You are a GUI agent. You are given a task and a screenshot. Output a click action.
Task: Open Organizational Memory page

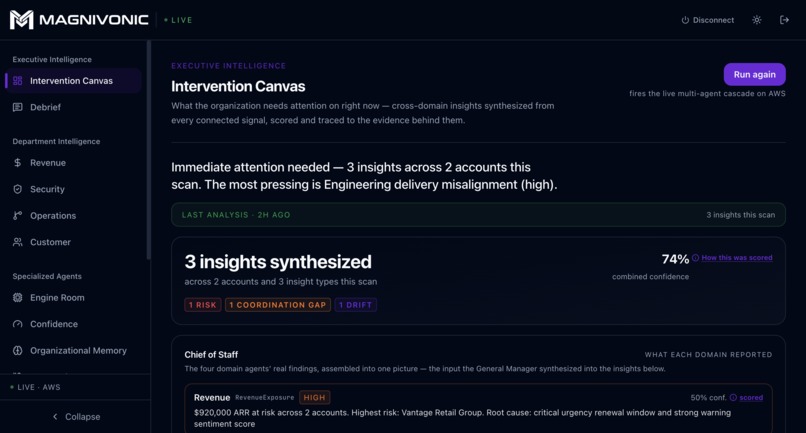click(73, 351)
